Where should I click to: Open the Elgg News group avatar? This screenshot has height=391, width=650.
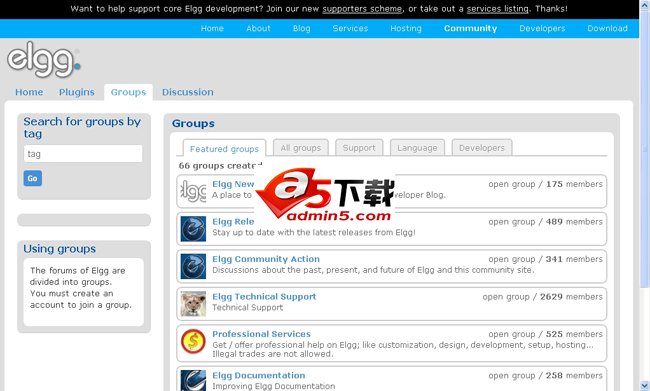pos(193,191)
